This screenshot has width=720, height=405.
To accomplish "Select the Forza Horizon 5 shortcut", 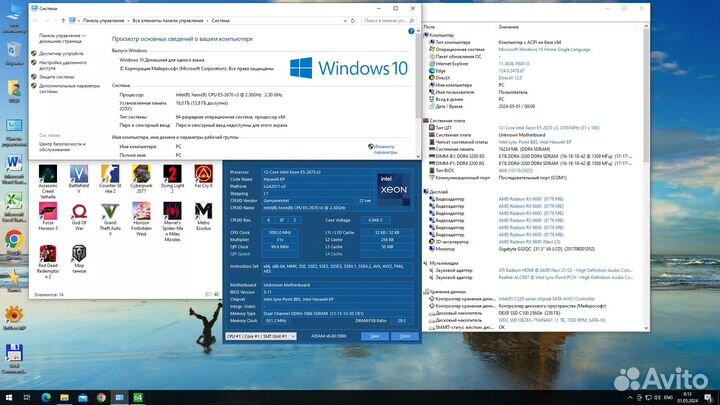I will (x=48, y=216).
